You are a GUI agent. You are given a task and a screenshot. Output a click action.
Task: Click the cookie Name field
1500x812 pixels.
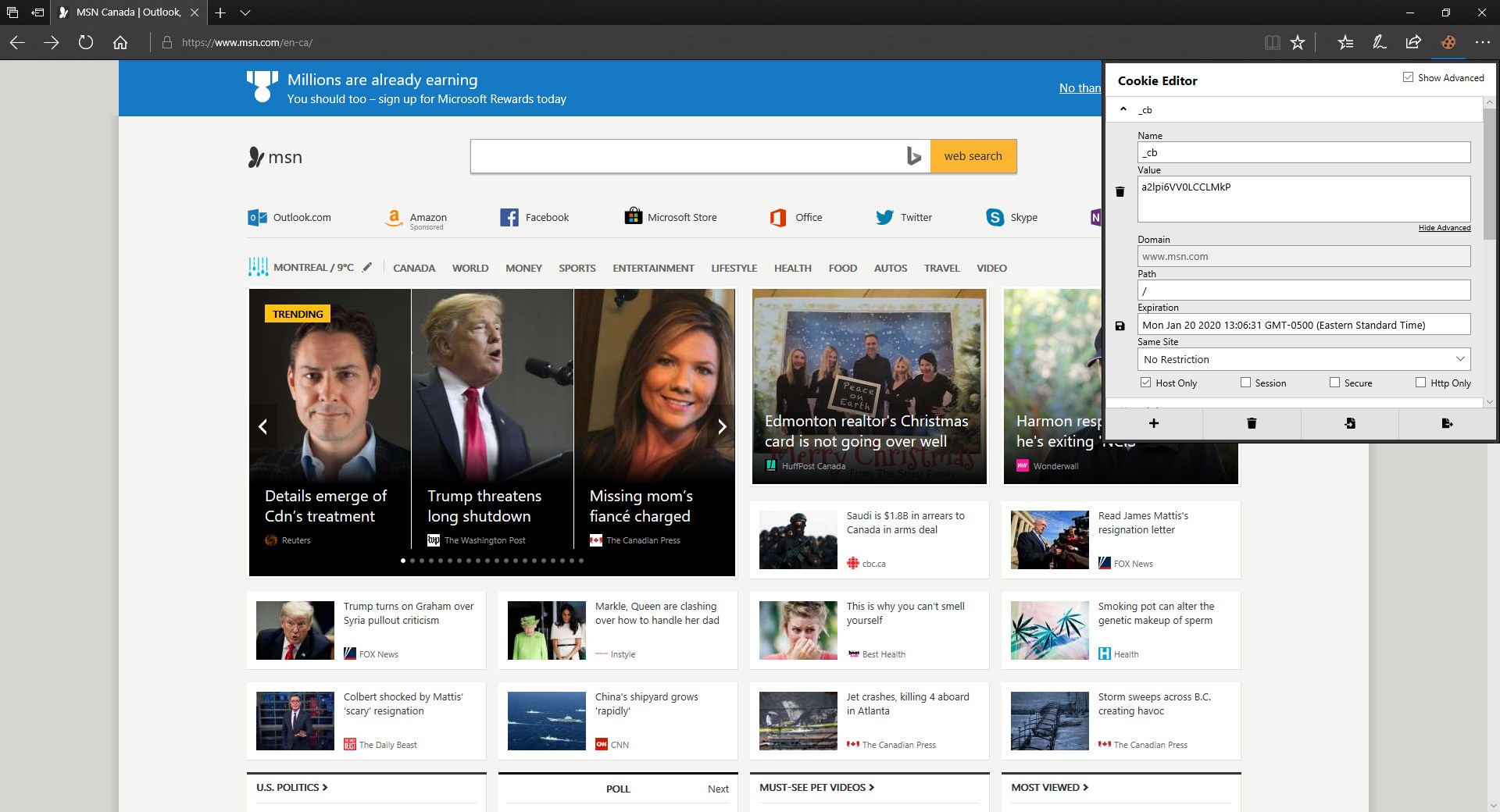(1304, 152)
